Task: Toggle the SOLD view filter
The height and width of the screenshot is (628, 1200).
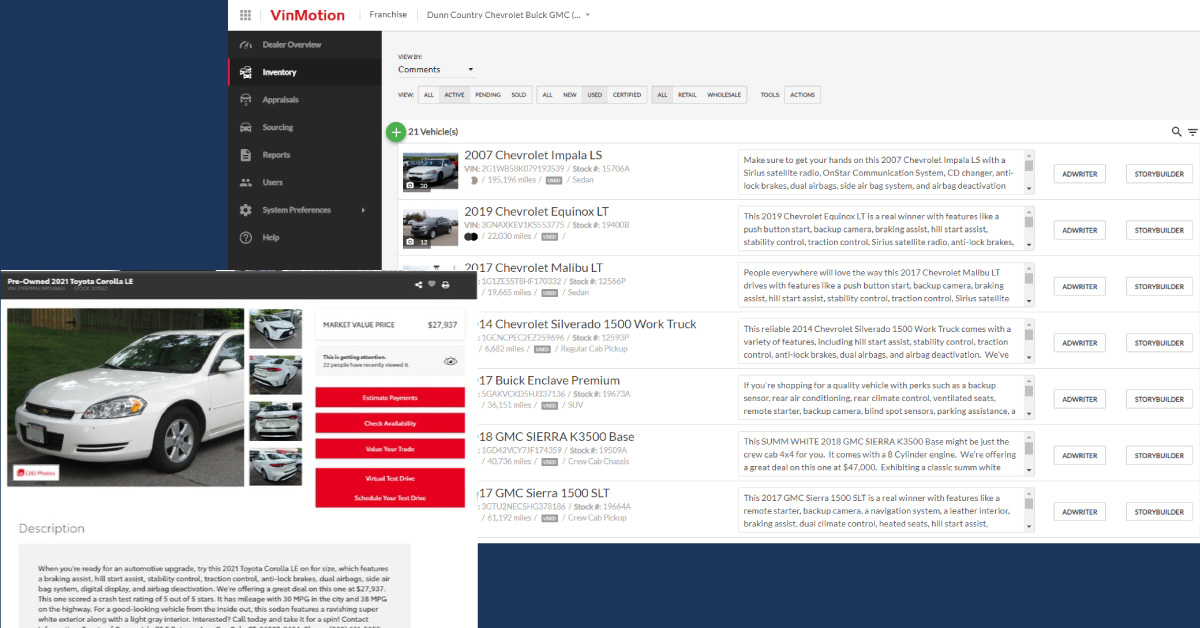Action: tap(518, 95)
